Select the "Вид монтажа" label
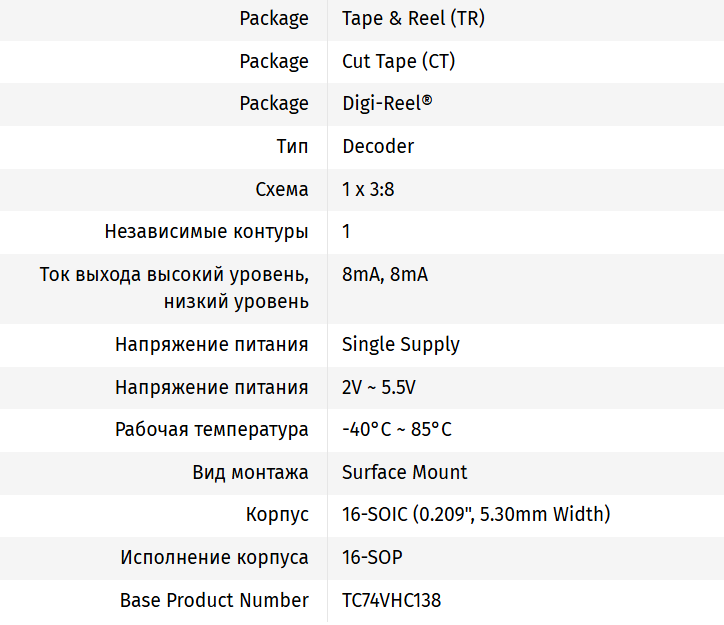The height and width of the screenshot is (625, 724). click(x=250, y=472)
